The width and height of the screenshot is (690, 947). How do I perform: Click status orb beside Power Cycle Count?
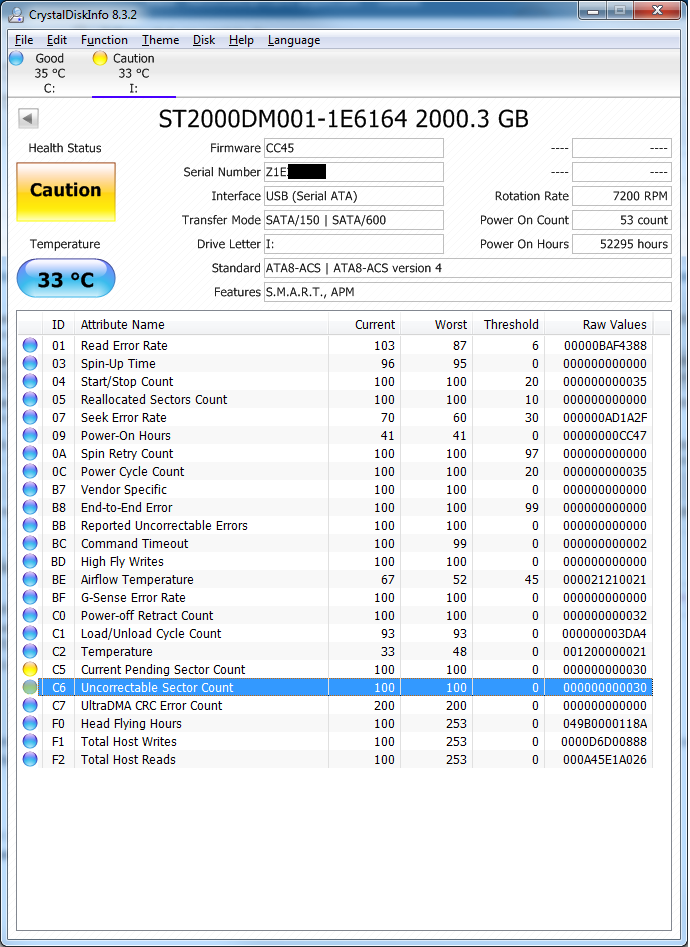coord(30,472)
